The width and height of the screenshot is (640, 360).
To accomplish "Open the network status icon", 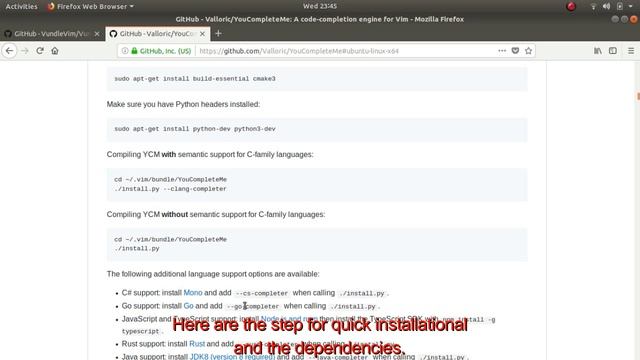I will (593, 7).
